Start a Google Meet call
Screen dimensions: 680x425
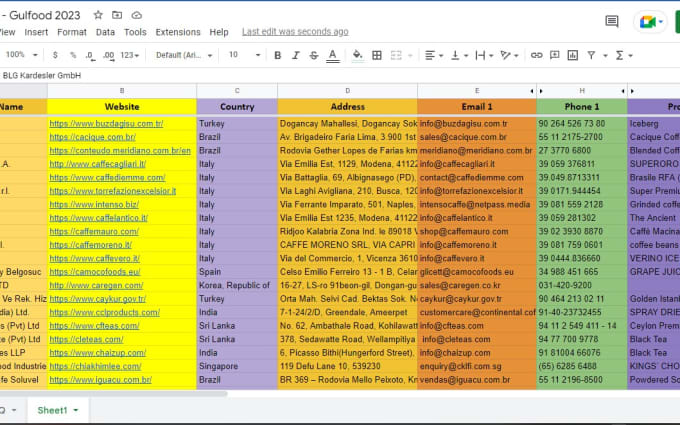[x=647, y=22]
